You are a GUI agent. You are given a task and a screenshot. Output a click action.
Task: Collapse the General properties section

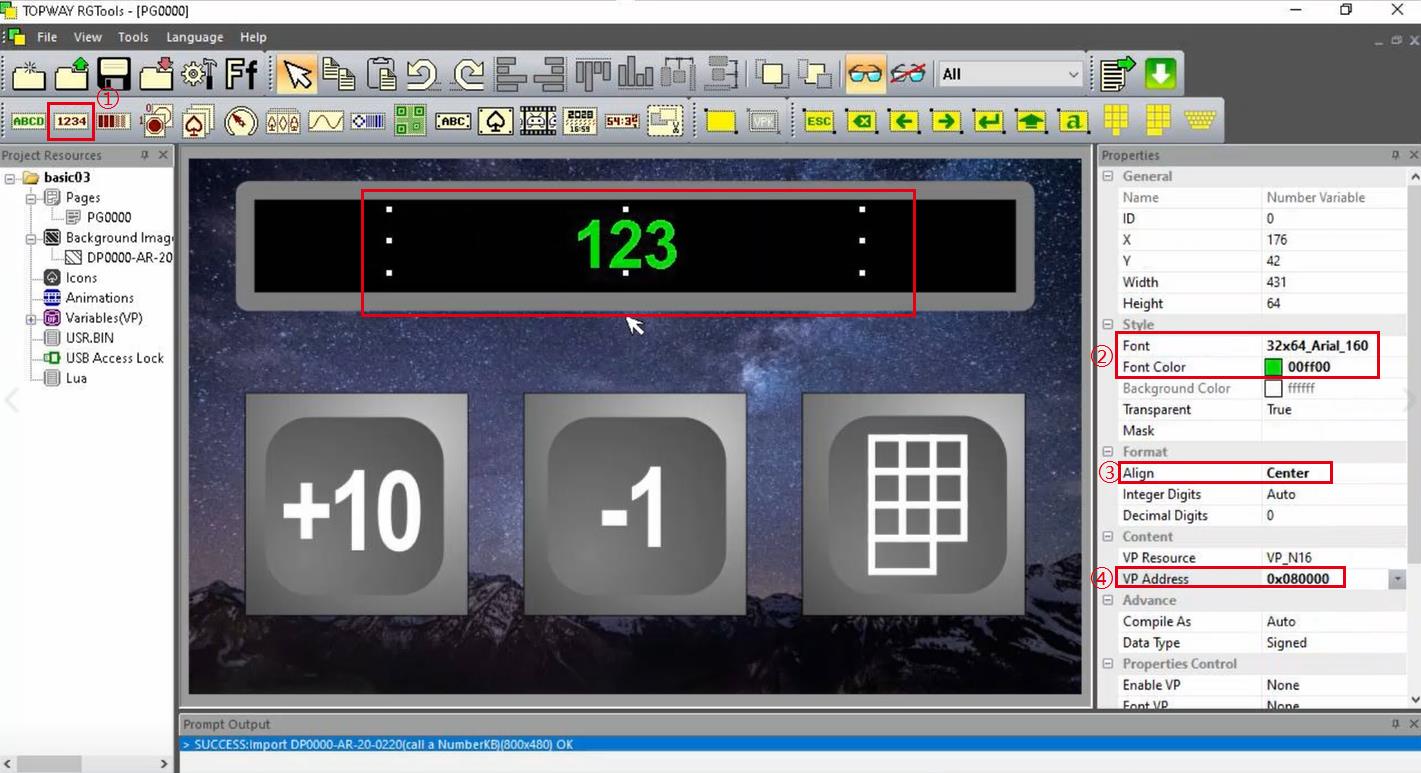click(1108, 176)
